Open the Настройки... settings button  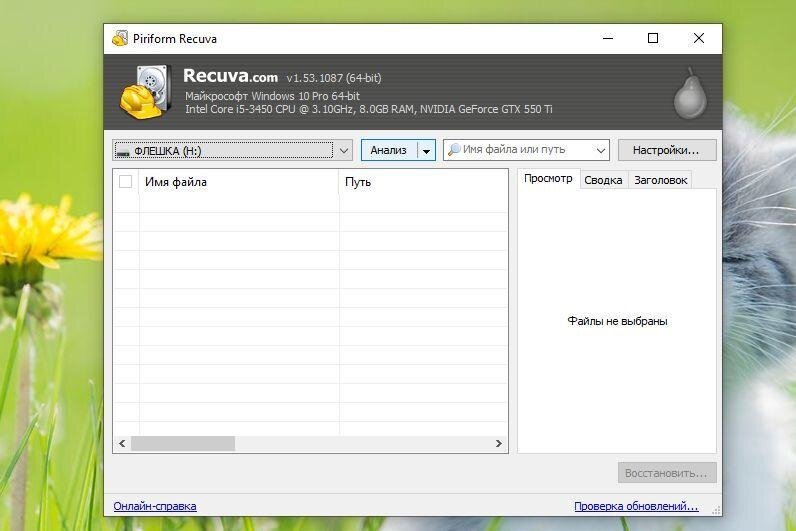[667, 150]
